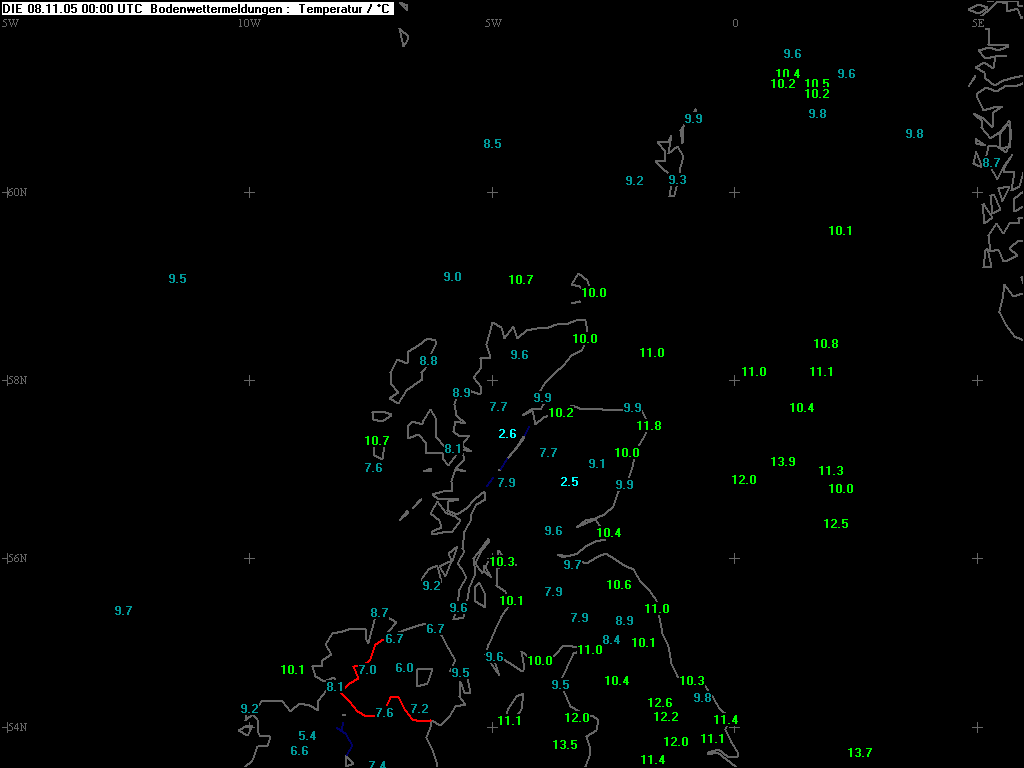Click the 5.4 temperature reading
Image resolution: width=1024 pixels, height=768 pixels.
307,736
